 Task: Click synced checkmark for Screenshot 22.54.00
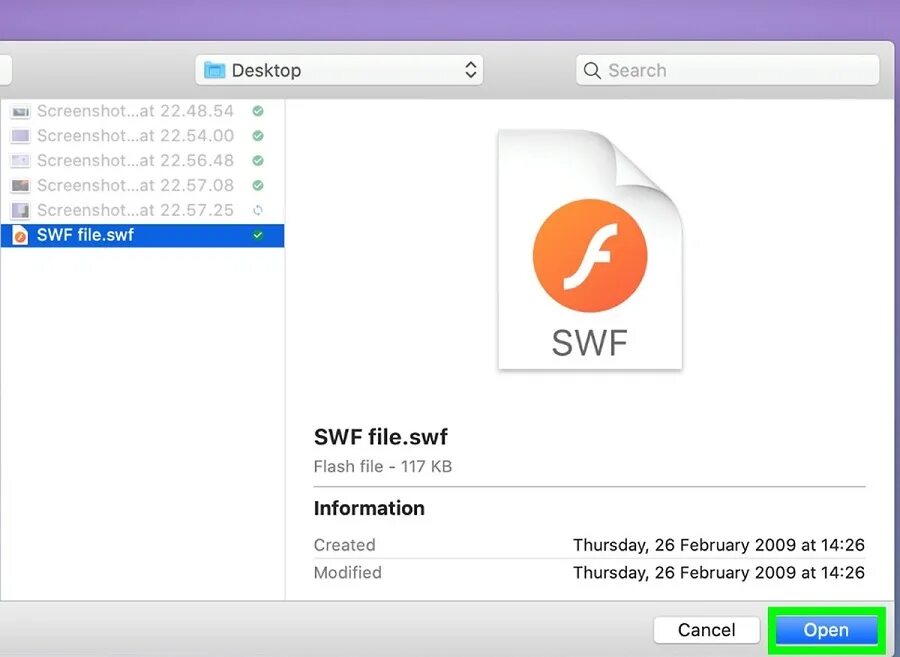coord(258,135)
